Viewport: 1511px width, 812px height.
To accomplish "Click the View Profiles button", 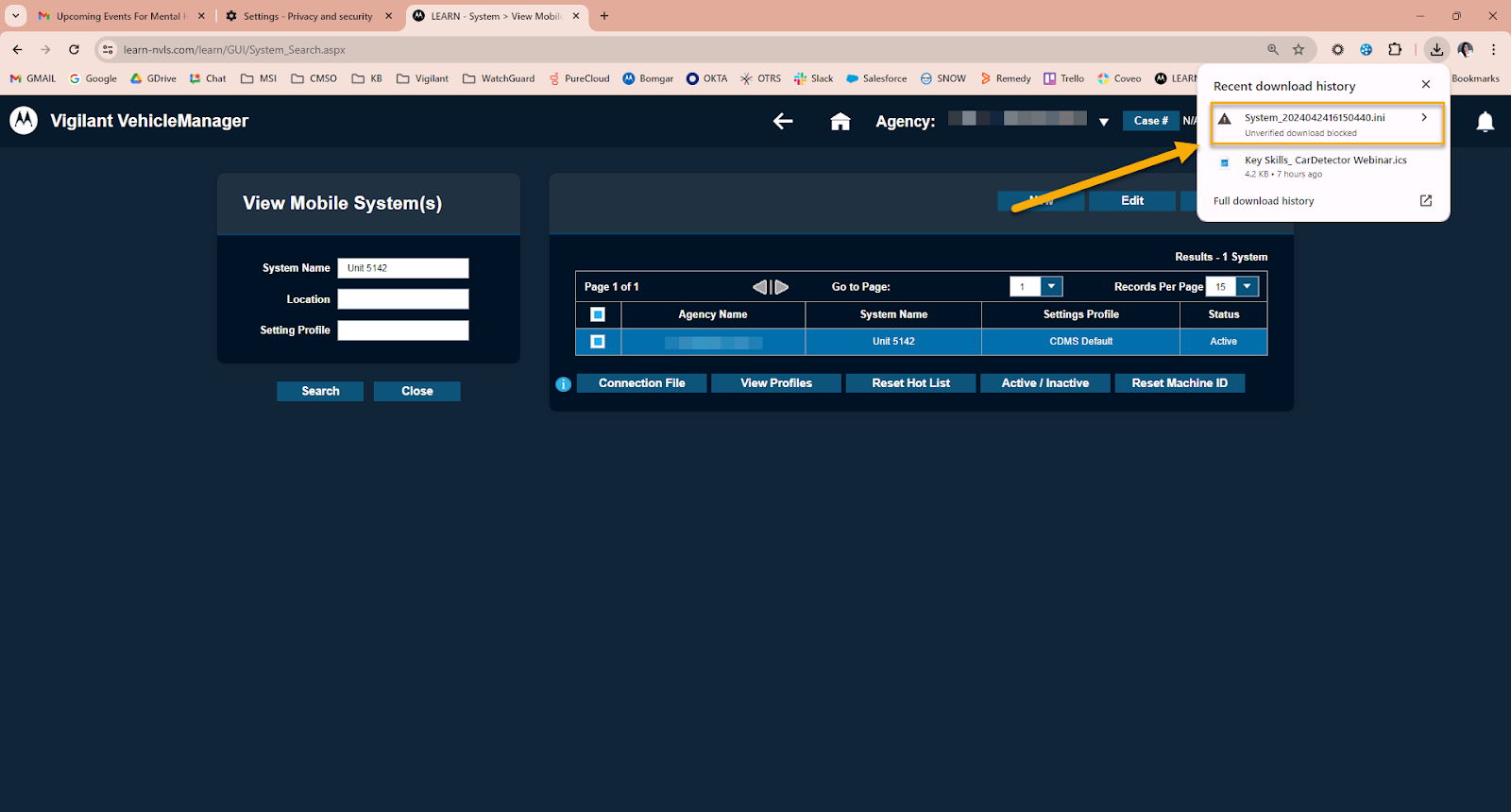I will [x=776, y=382].
